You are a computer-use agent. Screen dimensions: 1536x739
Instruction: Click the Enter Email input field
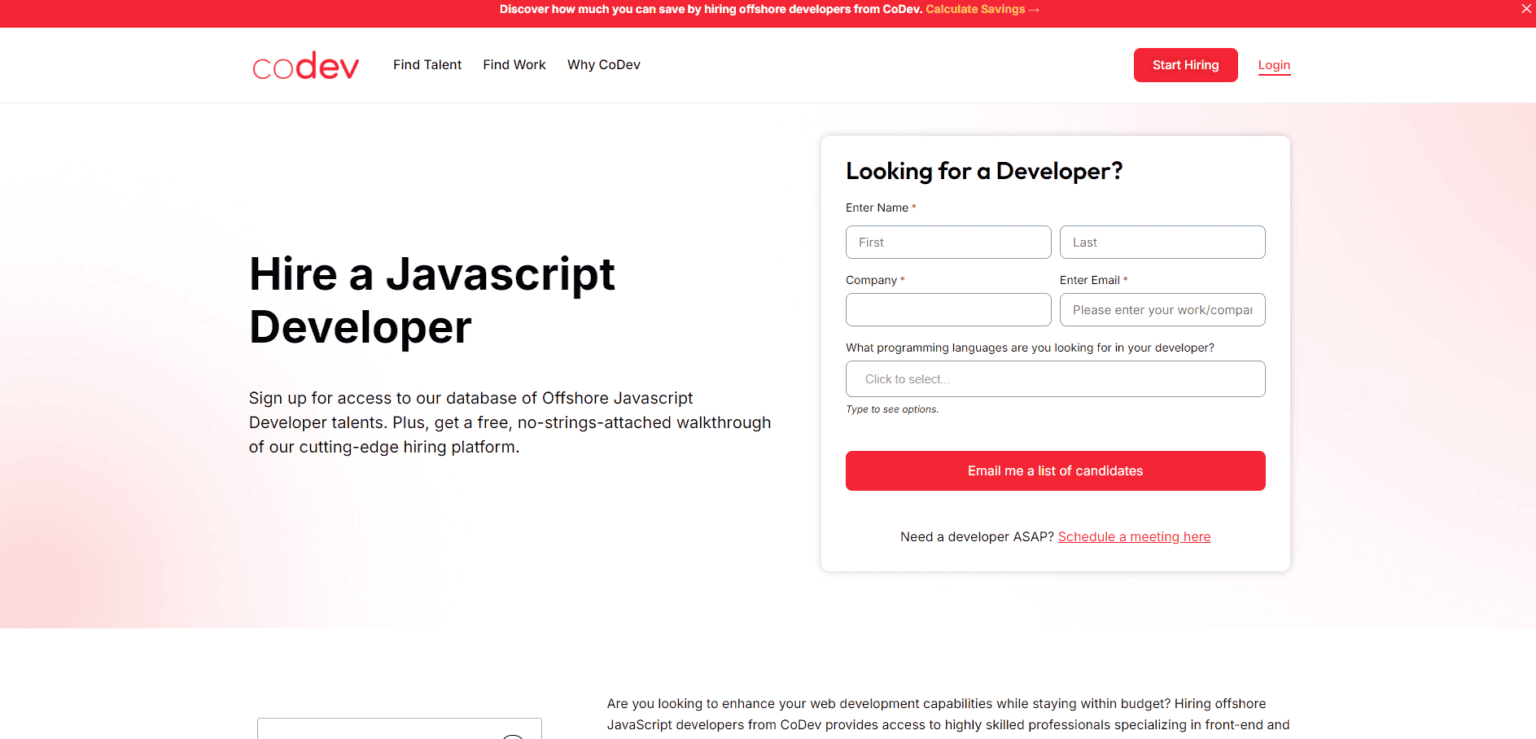coord(1162,310)
